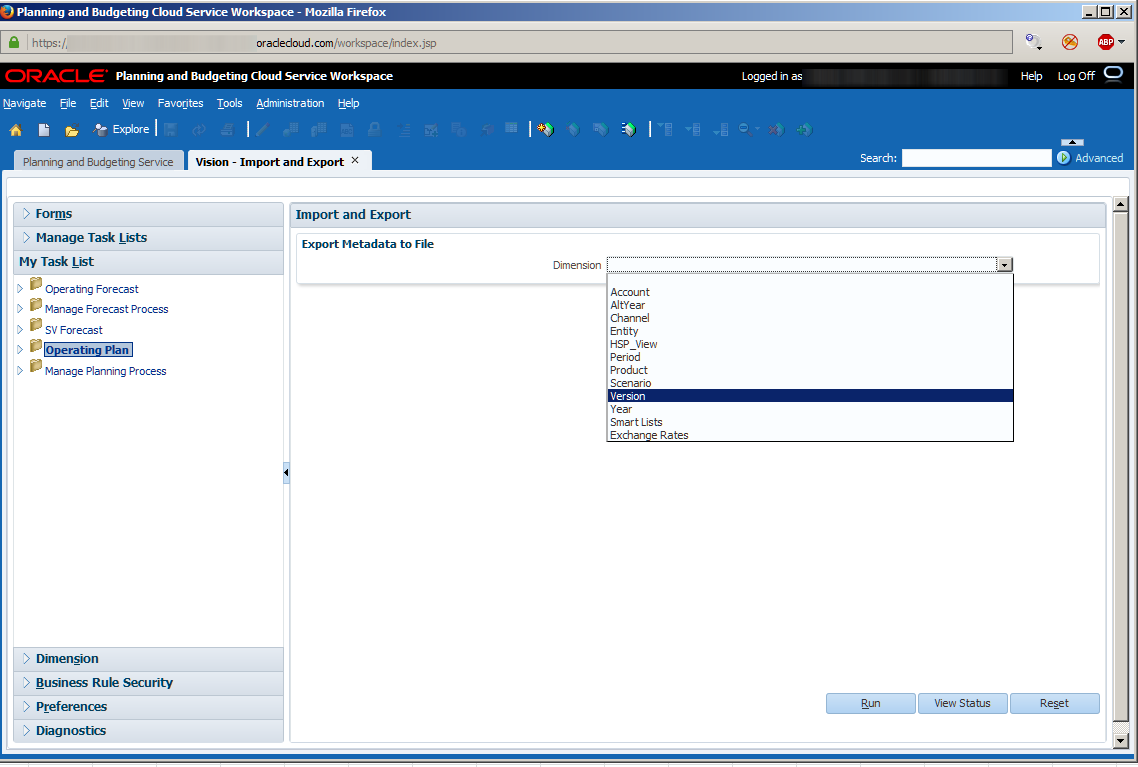Image resolution: width=1138 pixels, height=767 pixels.
Task: Click the Dimension dropdown arrow button
Action: click(x=1004, y=265)
